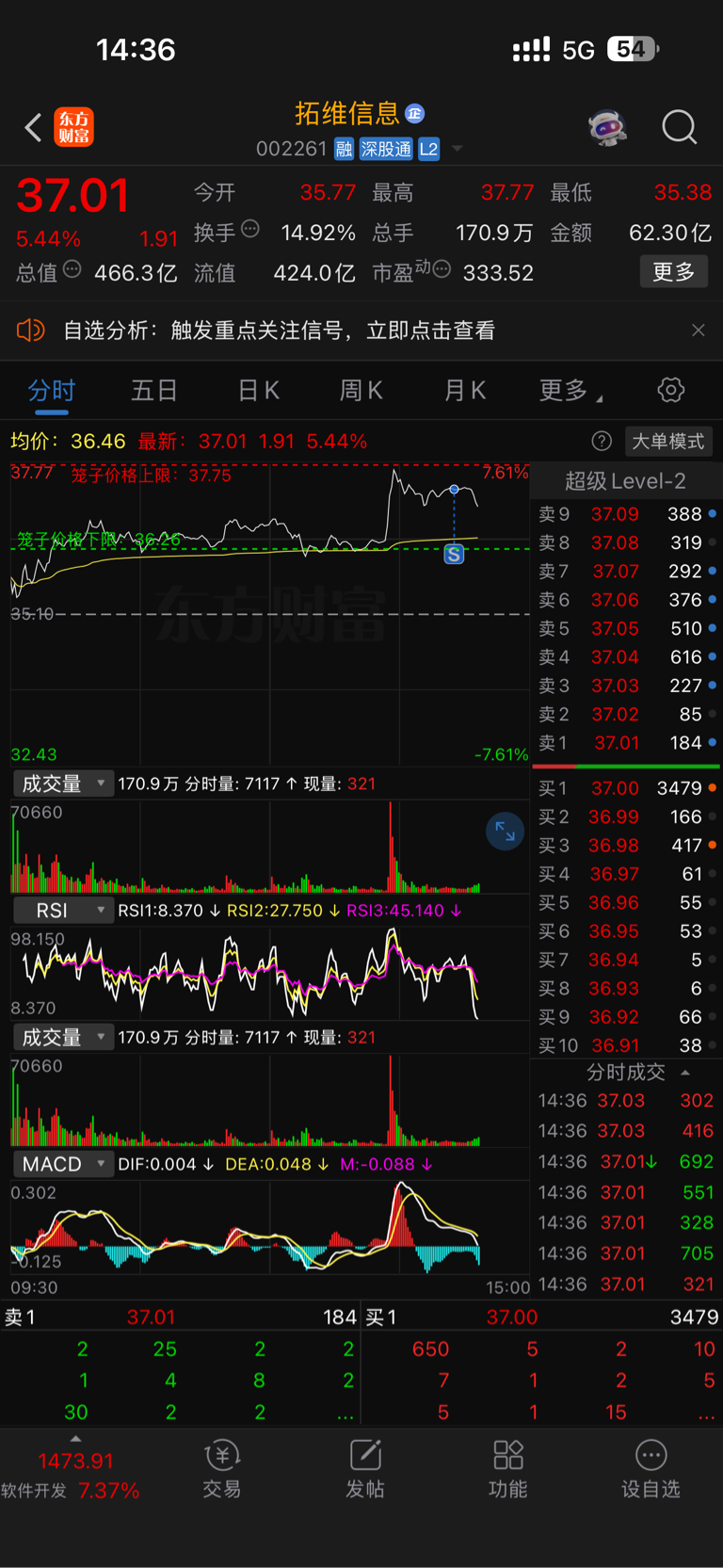Expand second 成交量 indicator dropdown

pyautogui.click(x=63, y=1037)
